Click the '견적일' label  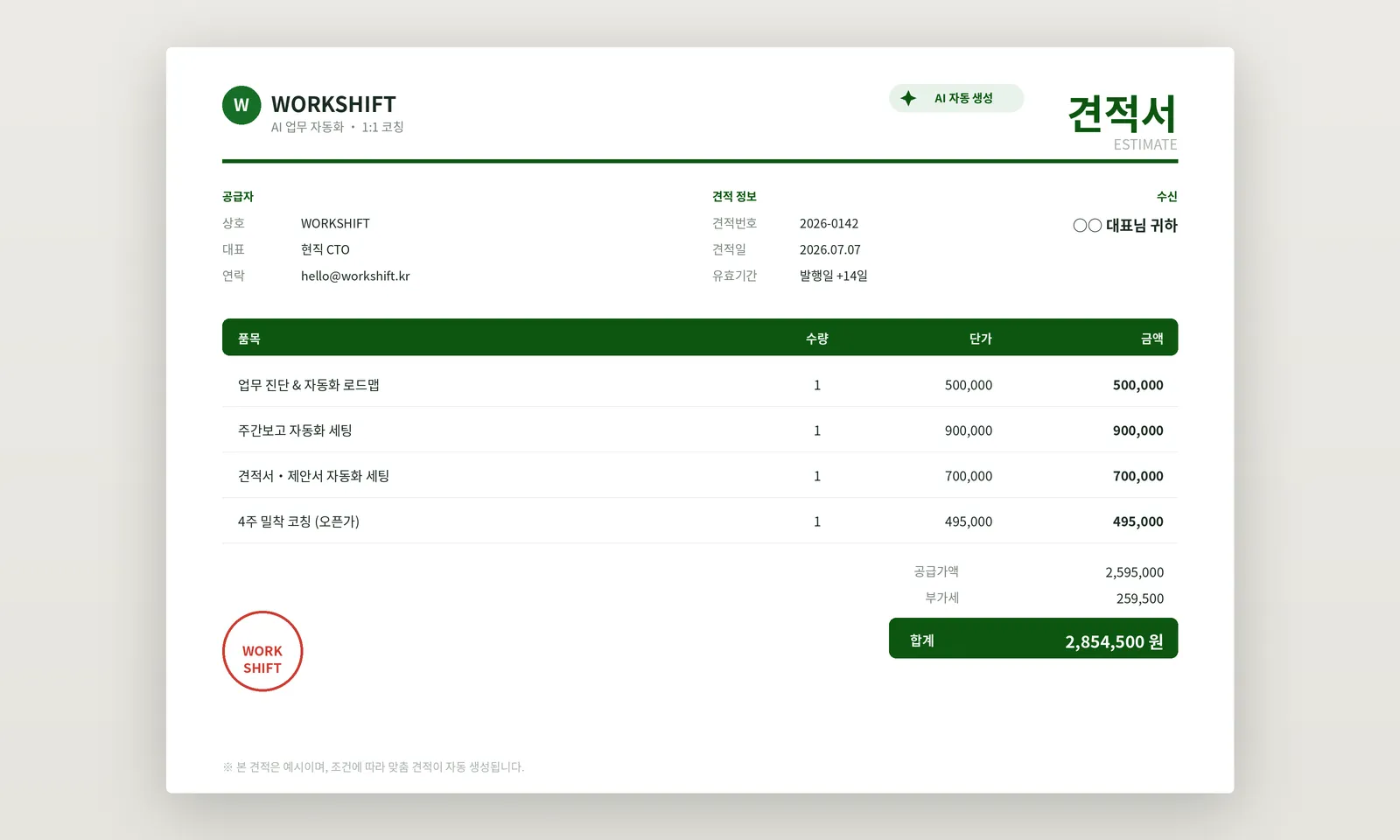click(729, 249)
